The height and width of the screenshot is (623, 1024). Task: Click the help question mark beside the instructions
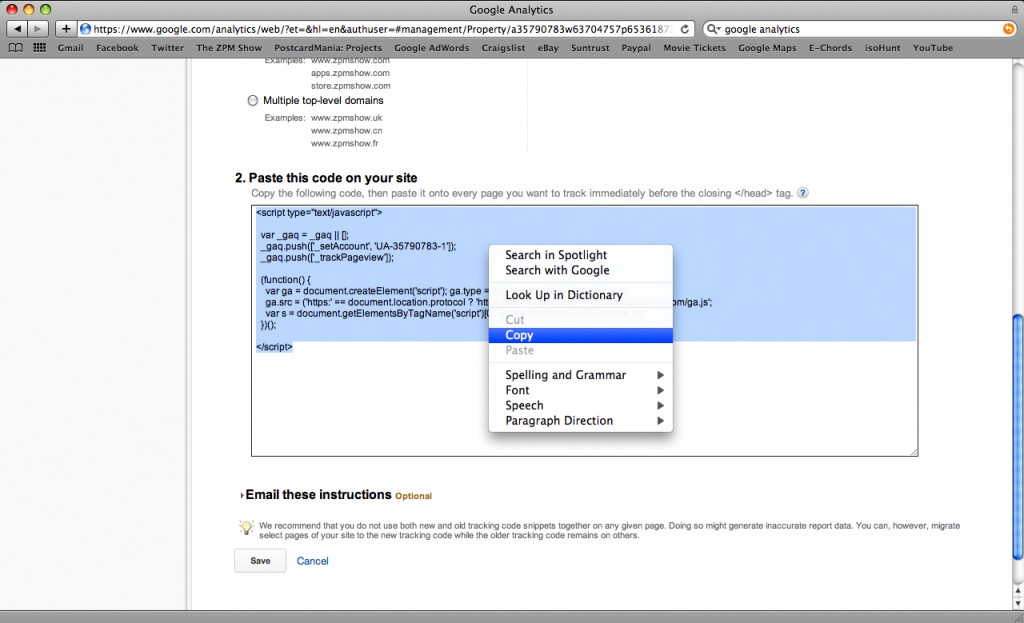point(802,193)
